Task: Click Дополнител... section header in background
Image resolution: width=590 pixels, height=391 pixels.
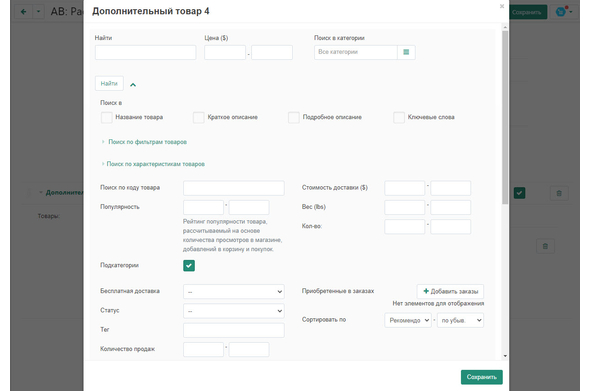Action: click(64, 193)
